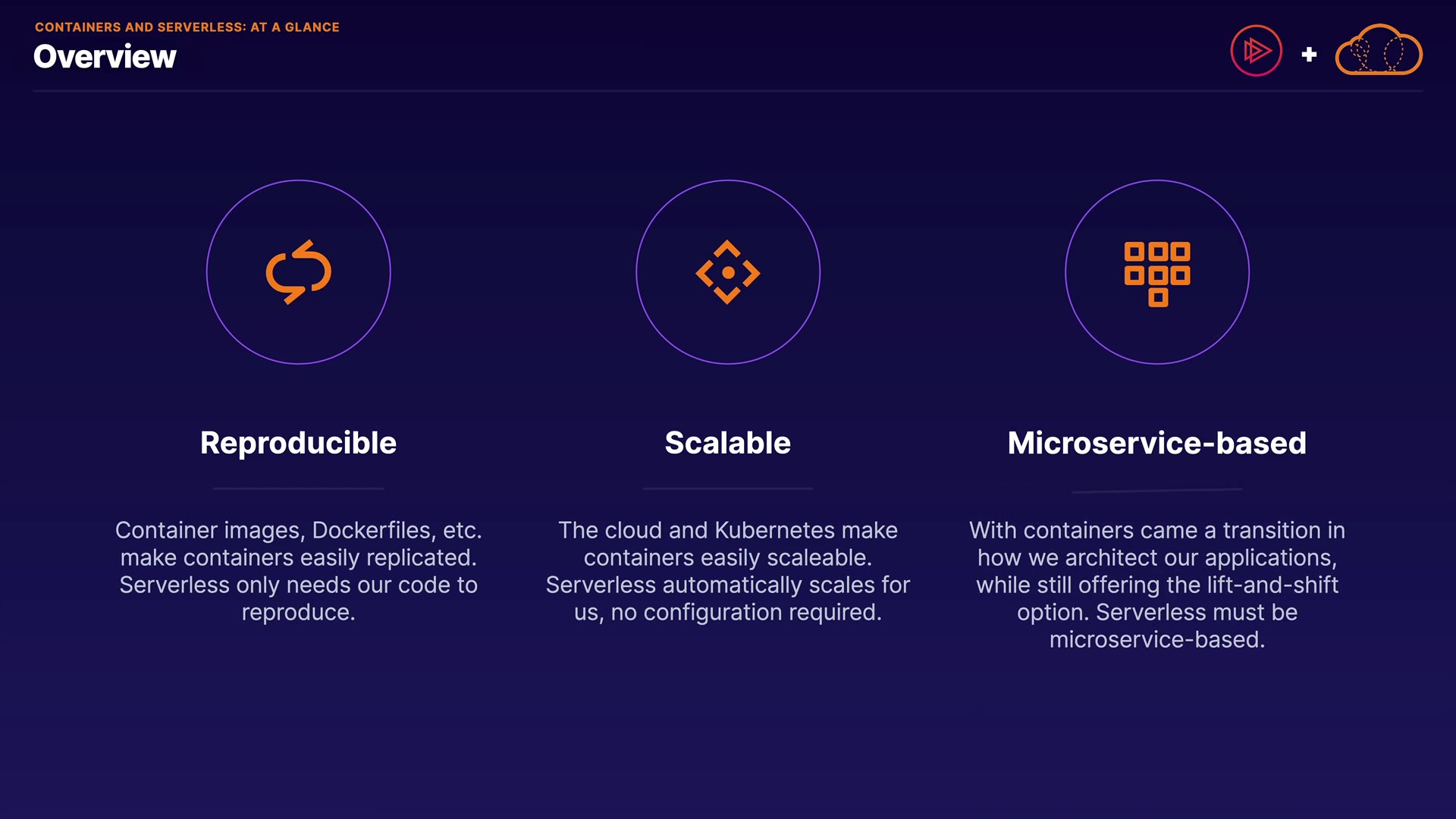
Task: Click divider line under Reproducible heading
Action: pos(298,488)
